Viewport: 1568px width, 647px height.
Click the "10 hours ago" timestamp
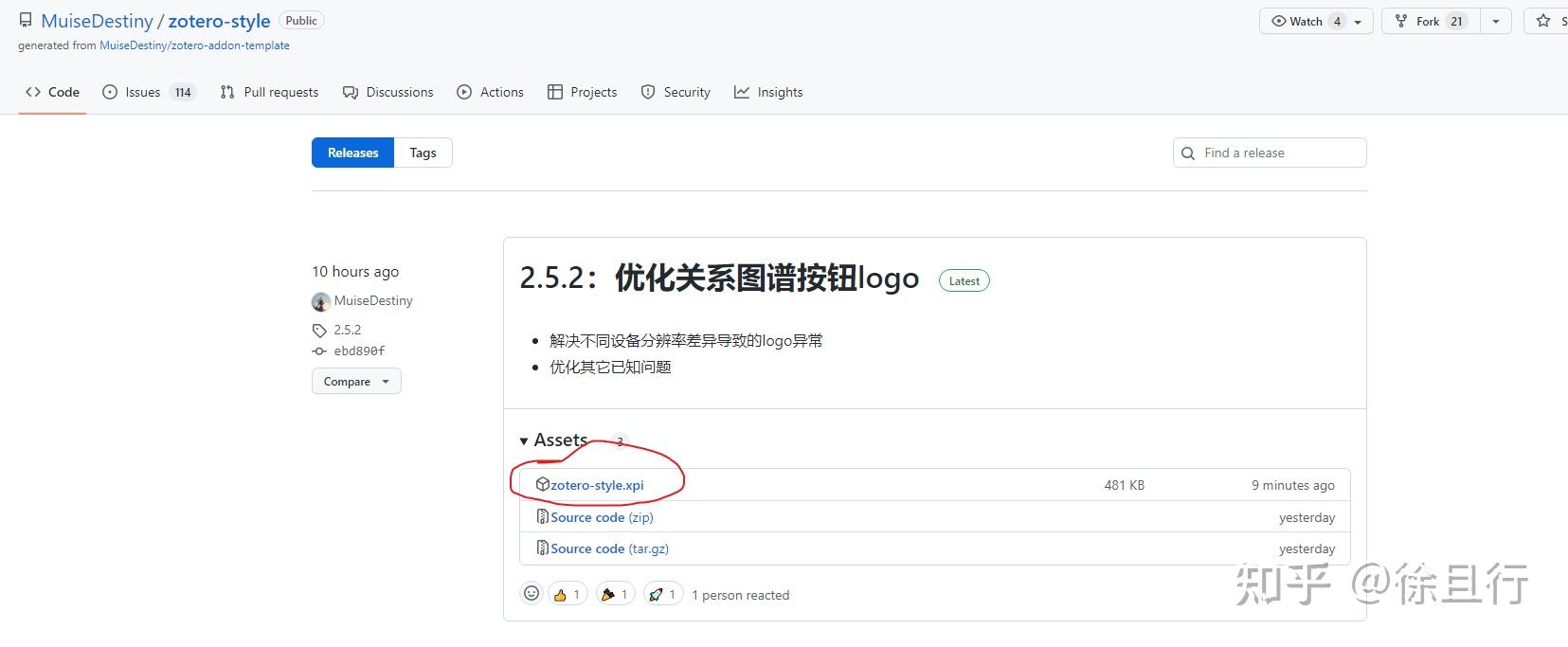point(355,272)
